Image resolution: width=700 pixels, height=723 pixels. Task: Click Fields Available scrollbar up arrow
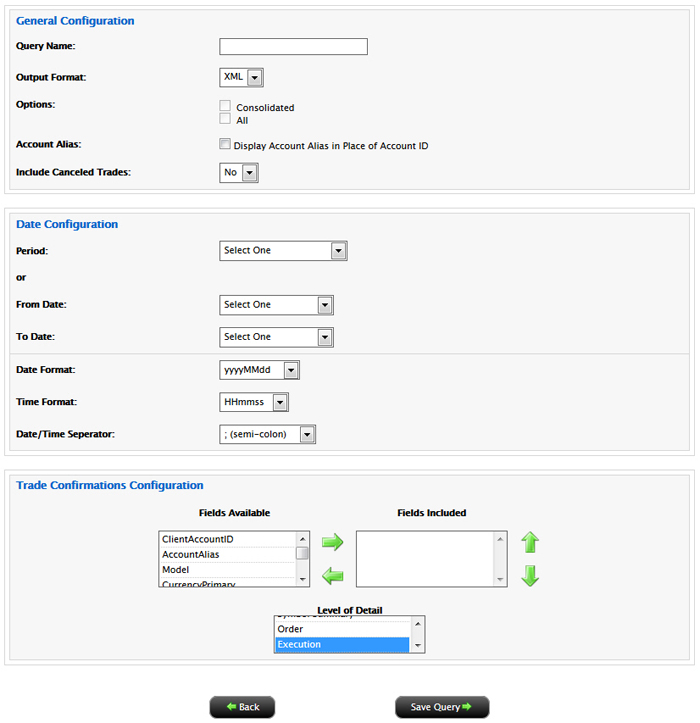[x=303, y=539]
